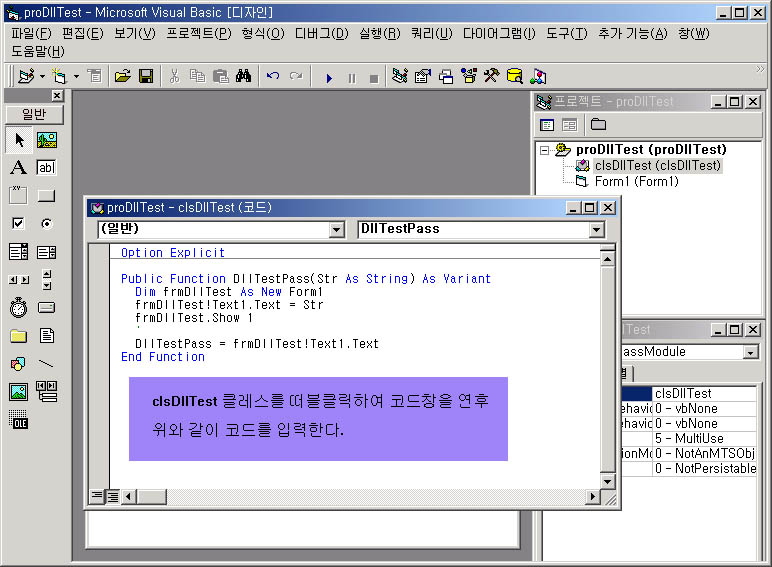The width and height of the screenshot is (772, 567).
Task: Select the Line control tool
Action: [47, 364]
